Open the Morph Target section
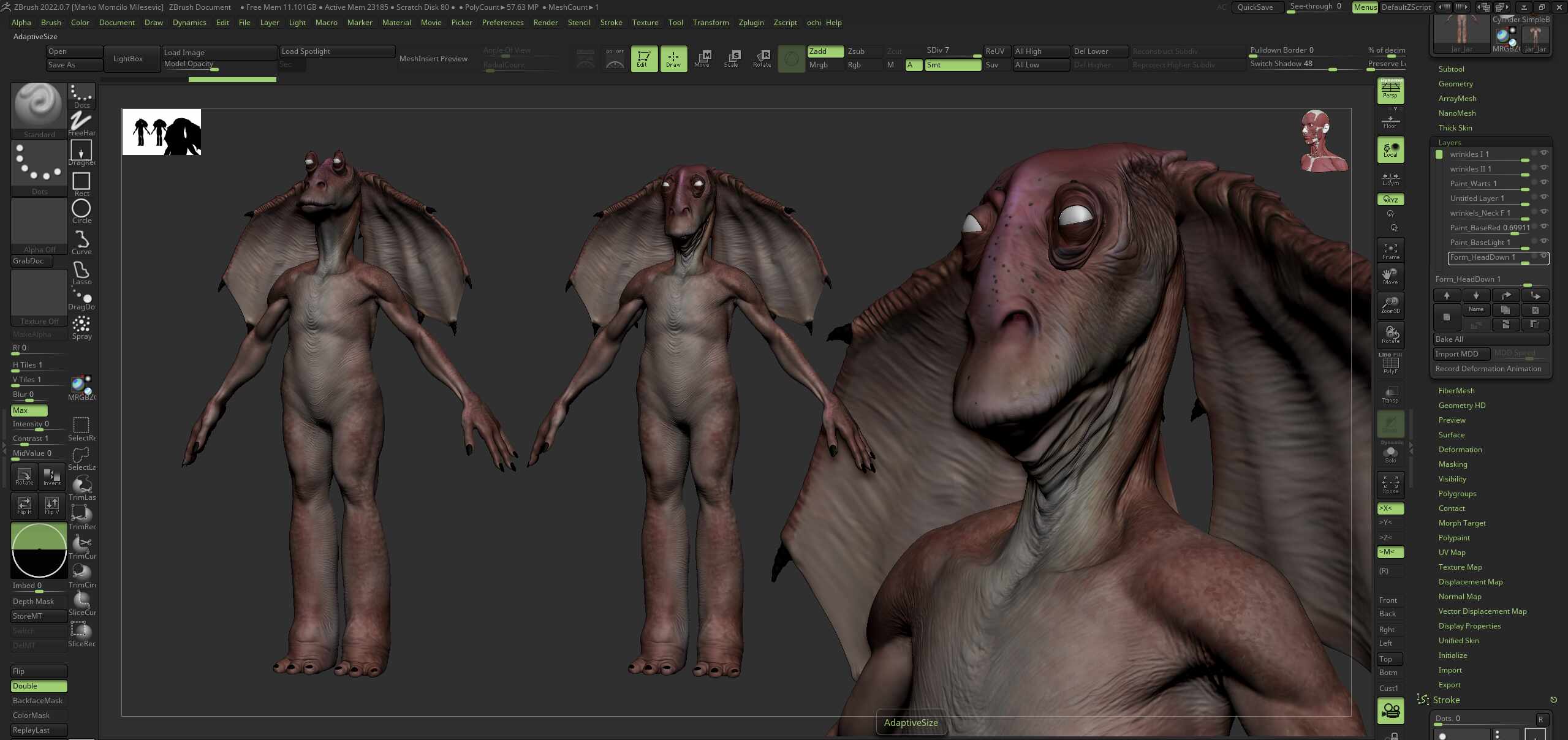Image resolution: width=1568 pixels, height=740 pixels. [x=1462, y=523]
